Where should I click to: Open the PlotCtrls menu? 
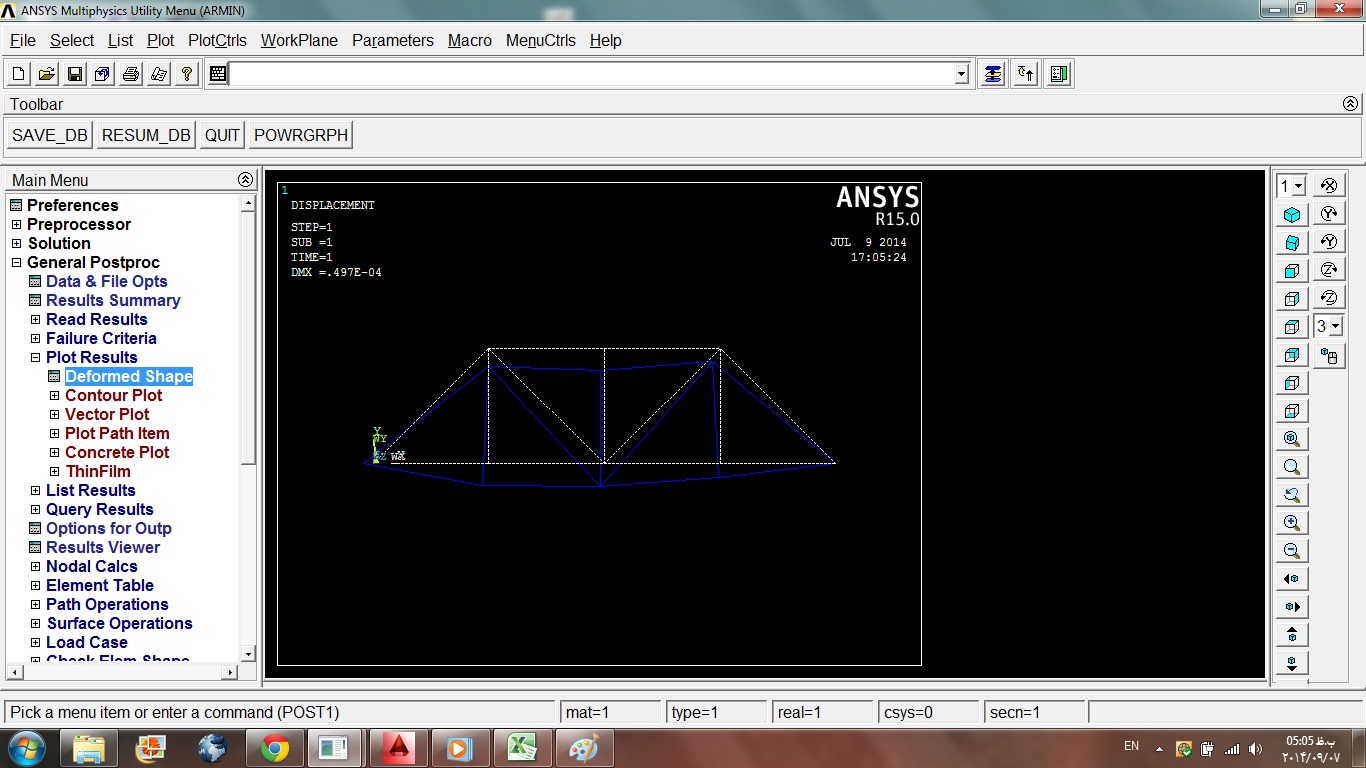click(x=217, y=40)
